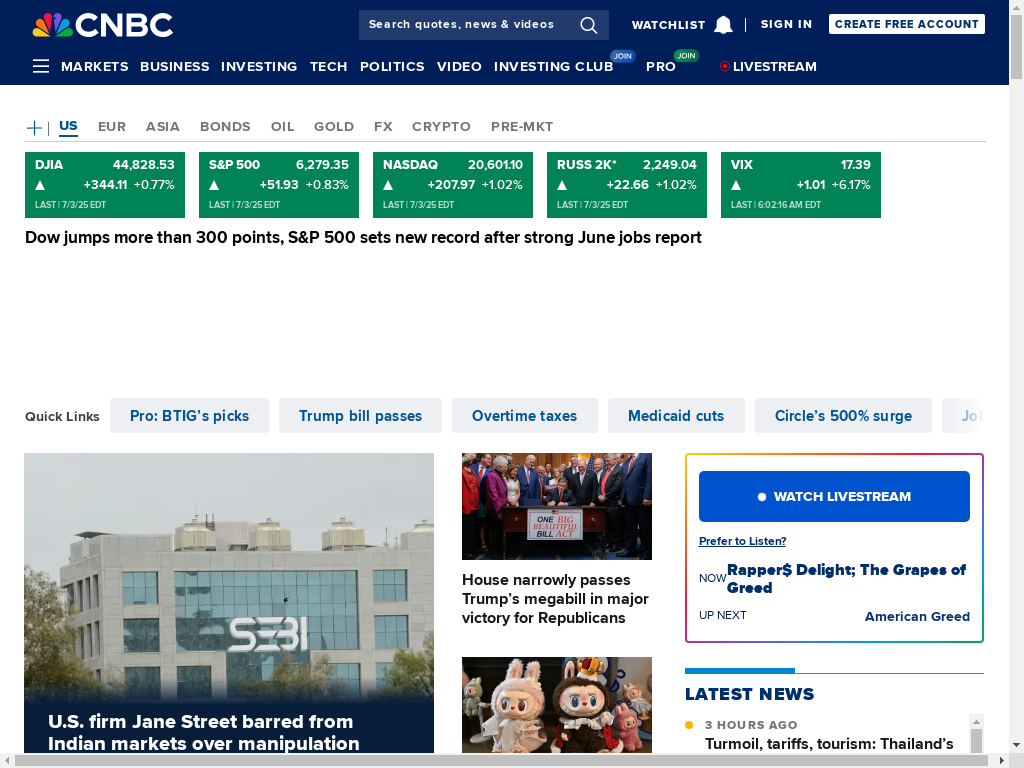Click the Investing Club JOIN badge

622,56
